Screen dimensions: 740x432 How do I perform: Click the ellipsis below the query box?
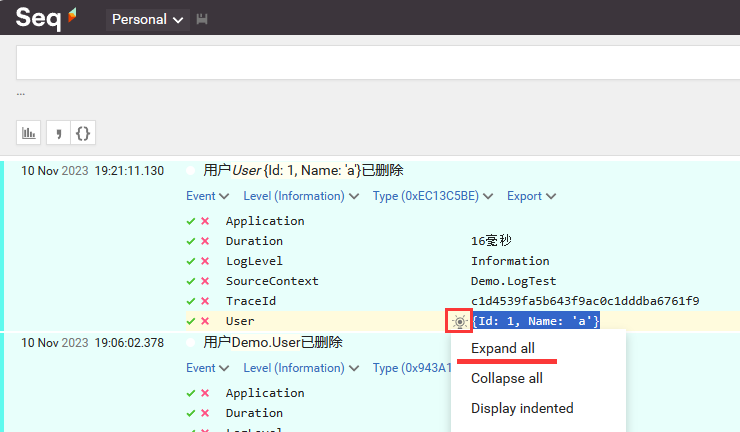pos(21,94)
